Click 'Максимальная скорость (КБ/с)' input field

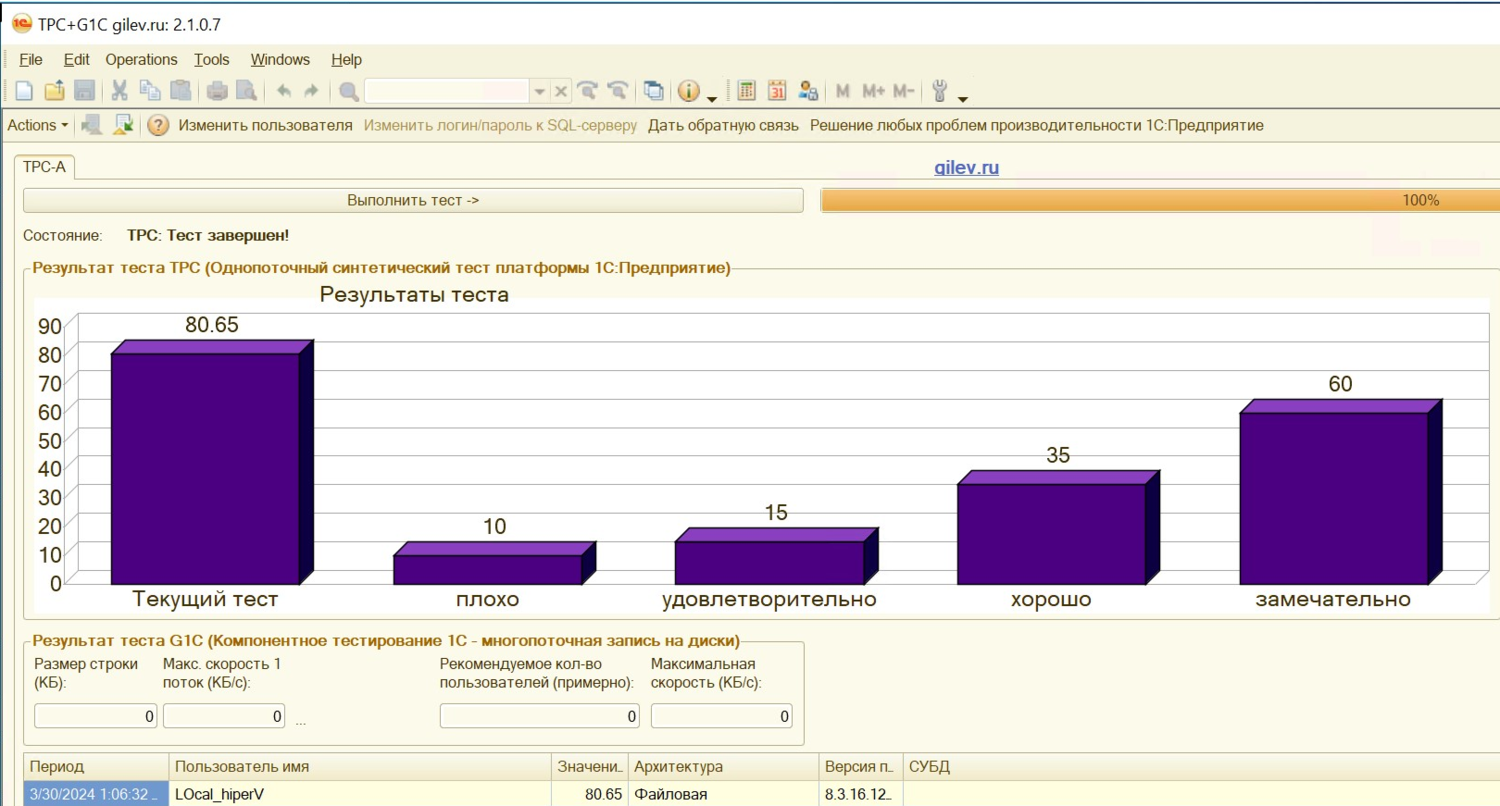point(722,716)
